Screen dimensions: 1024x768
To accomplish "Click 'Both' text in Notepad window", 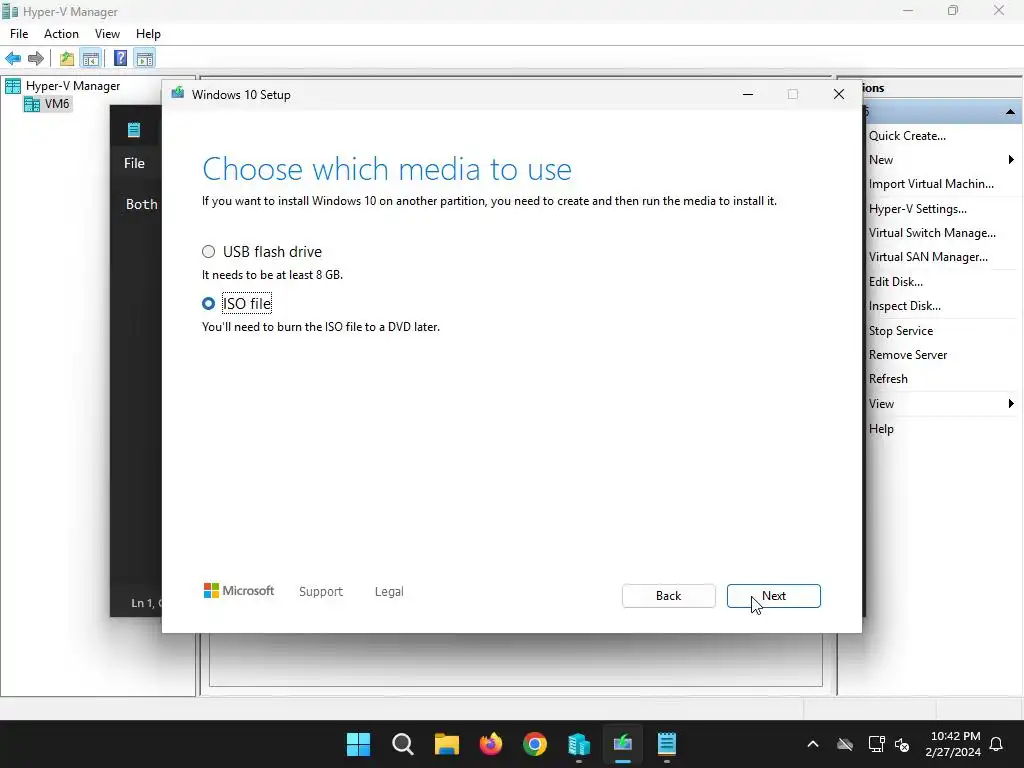I will tap(142, 204).
